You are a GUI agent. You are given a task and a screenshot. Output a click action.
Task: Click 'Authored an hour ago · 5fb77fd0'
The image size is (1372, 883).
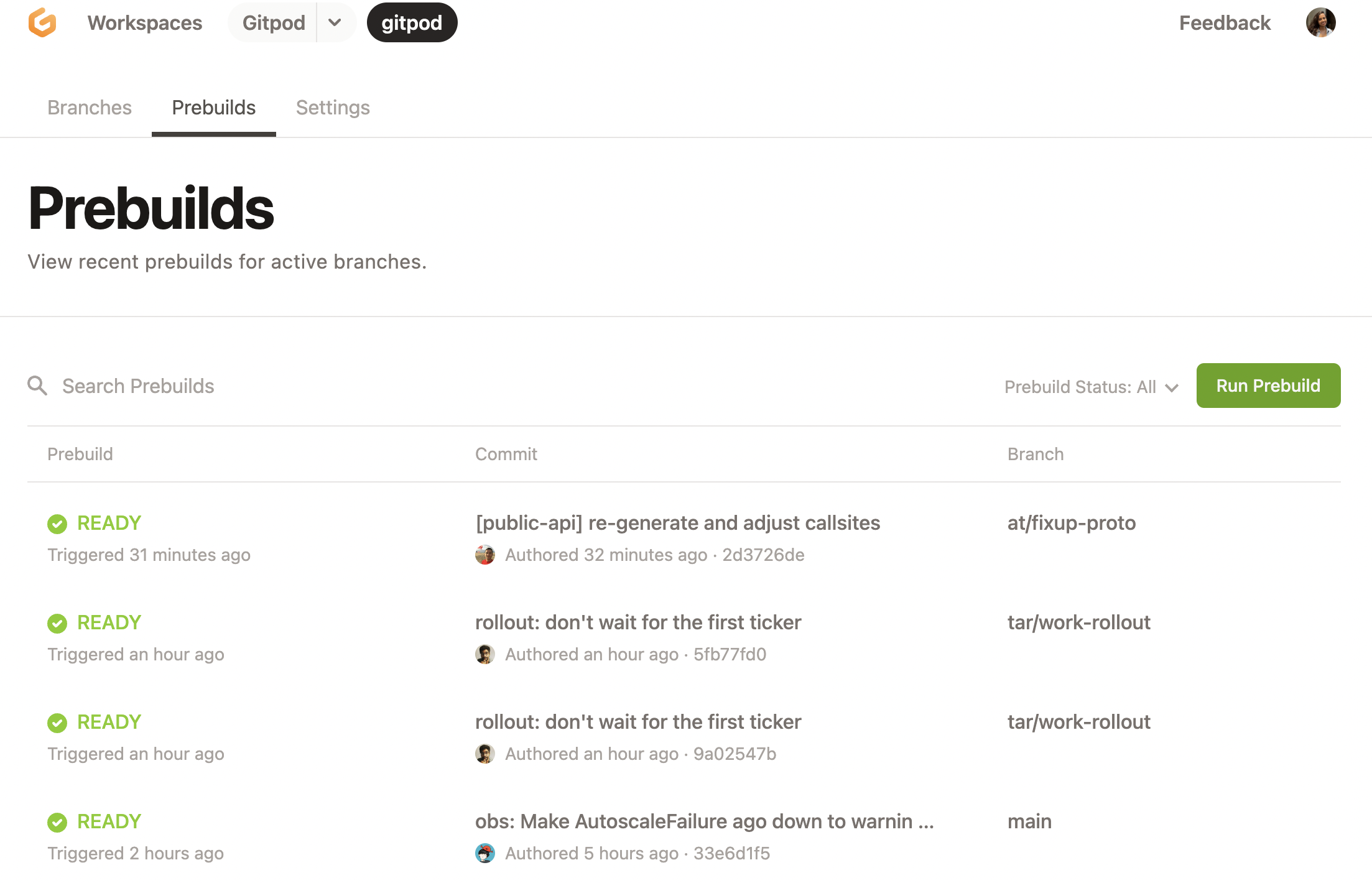click(x=636, y=654)
